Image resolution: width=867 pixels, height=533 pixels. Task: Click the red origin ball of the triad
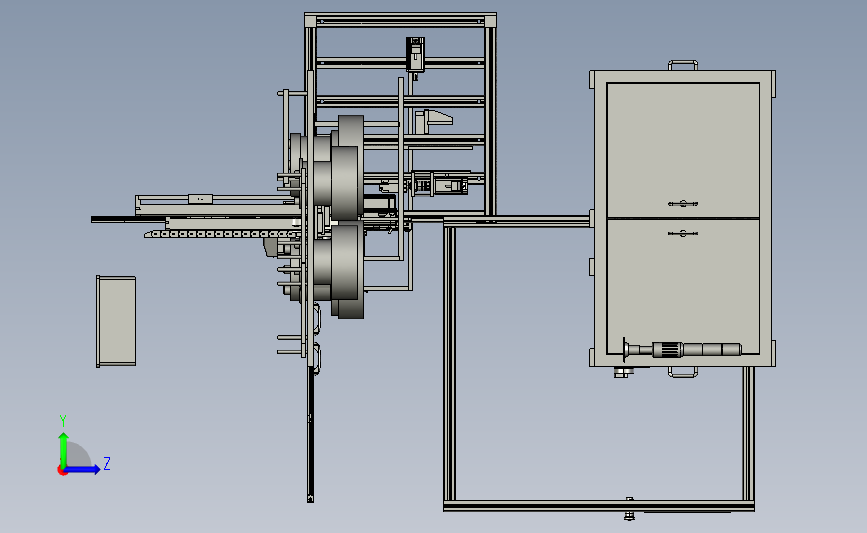coord(62,470)
